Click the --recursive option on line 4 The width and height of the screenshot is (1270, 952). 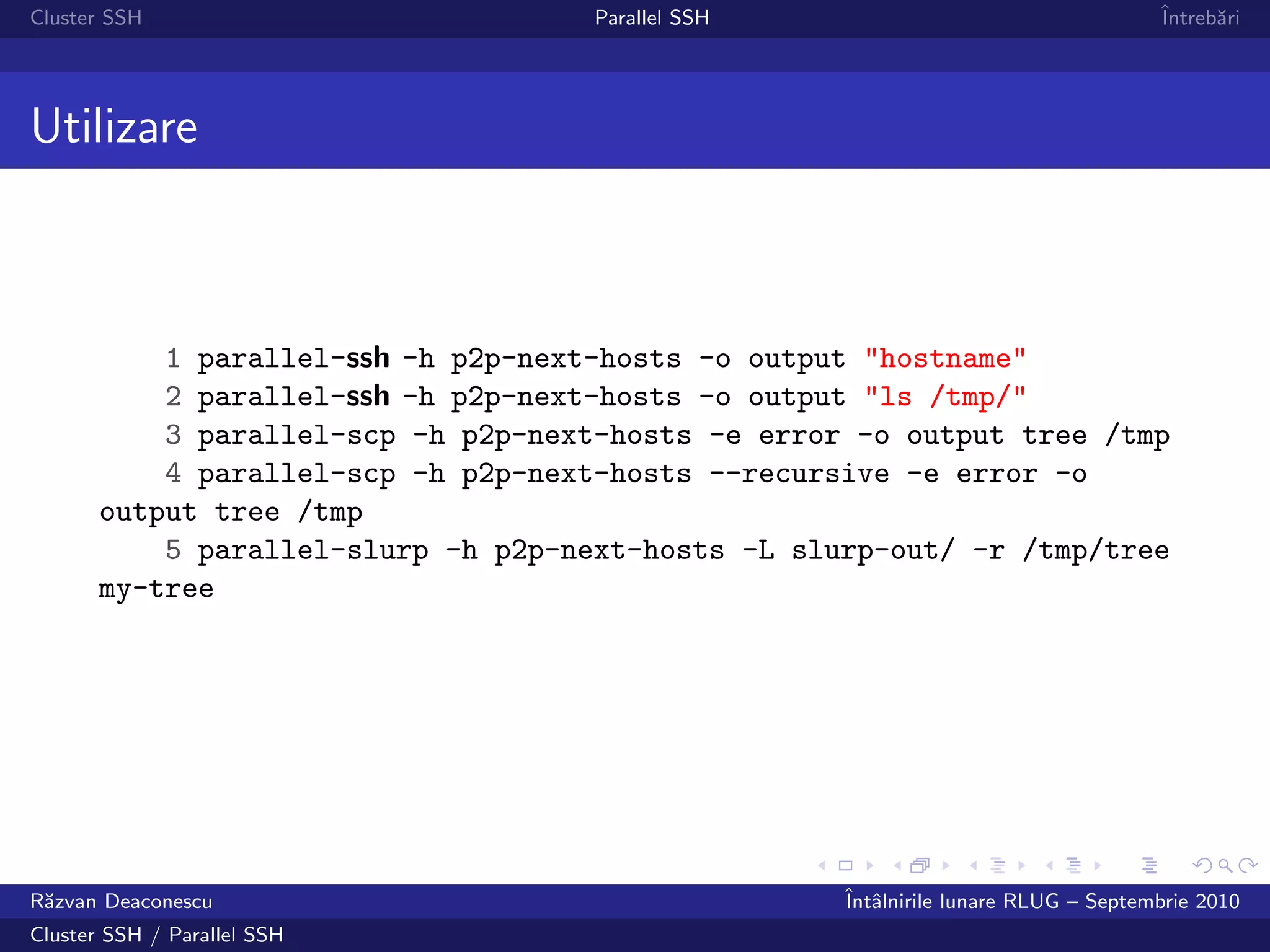799,474
